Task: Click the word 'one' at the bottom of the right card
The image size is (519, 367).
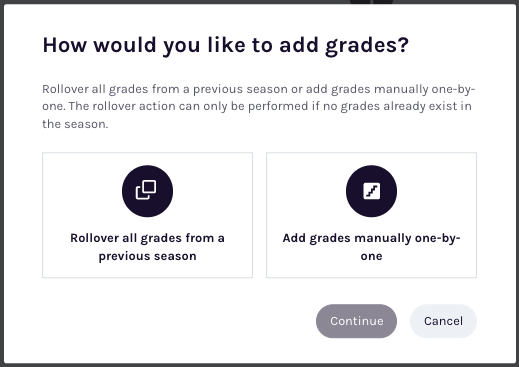Action: pyautogui.click(x=371, y=256)
